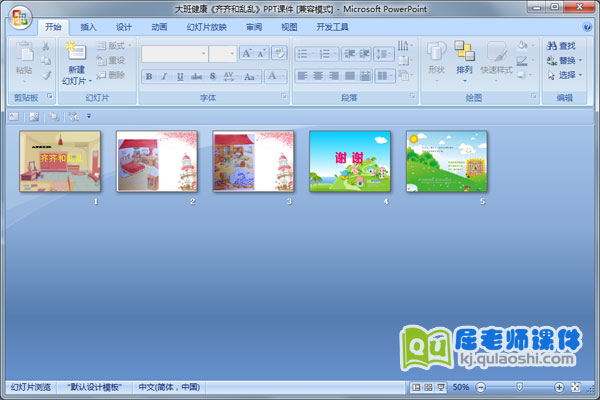Toggle slide sorter view button
The width and height of the screenshot is (600, 400).
428,387
